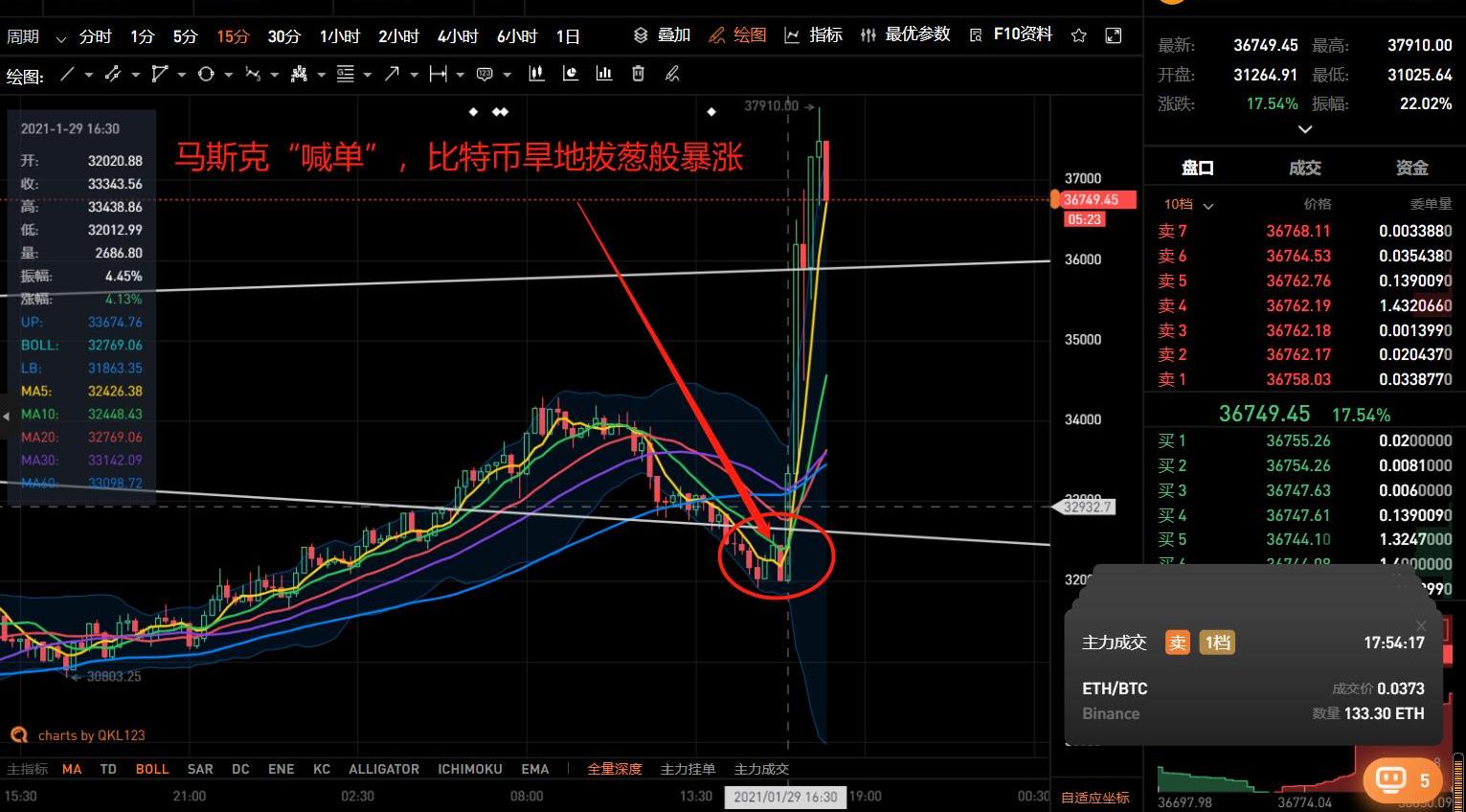Close the 主力成交 notification popup
This screenshot has width=1466, height=812.
[x=1421, y=625]
